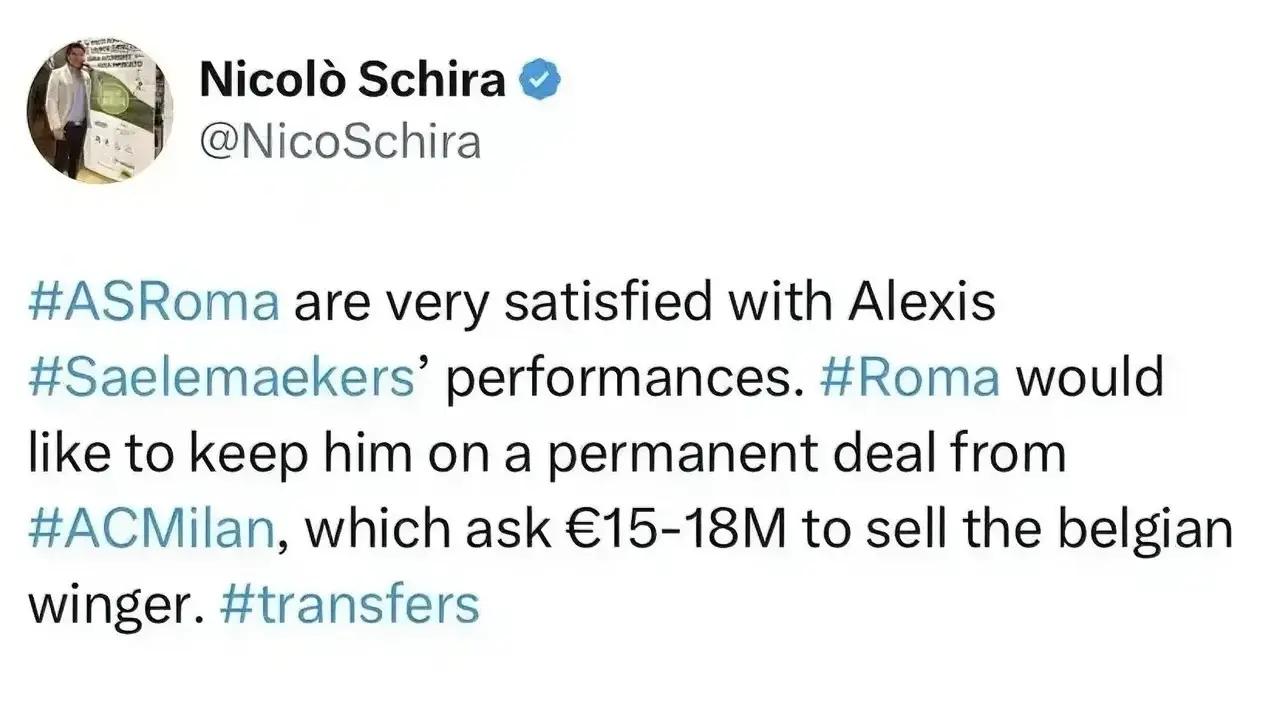
Task: Open the #ACMilan hashtag
Action: pyautogui.click(x=153, y=529)
